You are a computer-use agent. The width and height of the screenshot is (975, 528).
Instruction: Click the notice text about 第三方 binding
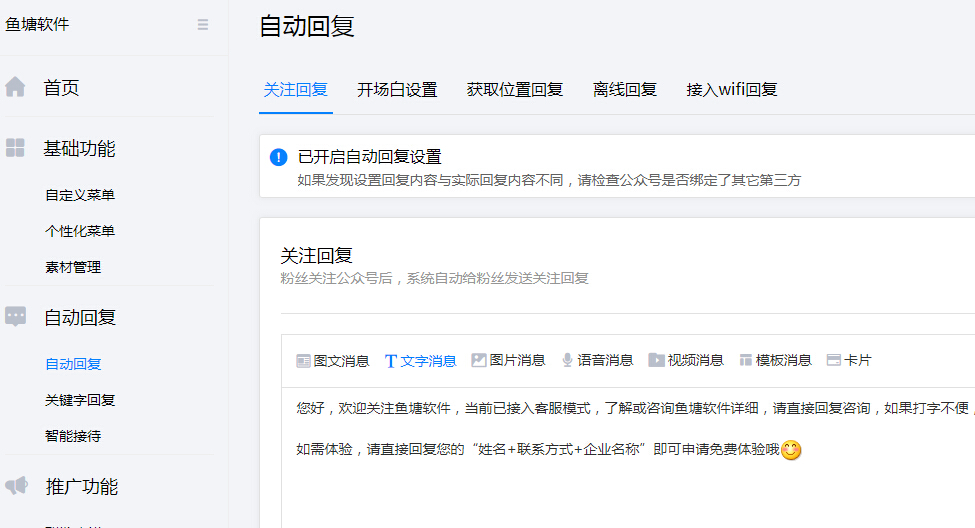point(548,180)
